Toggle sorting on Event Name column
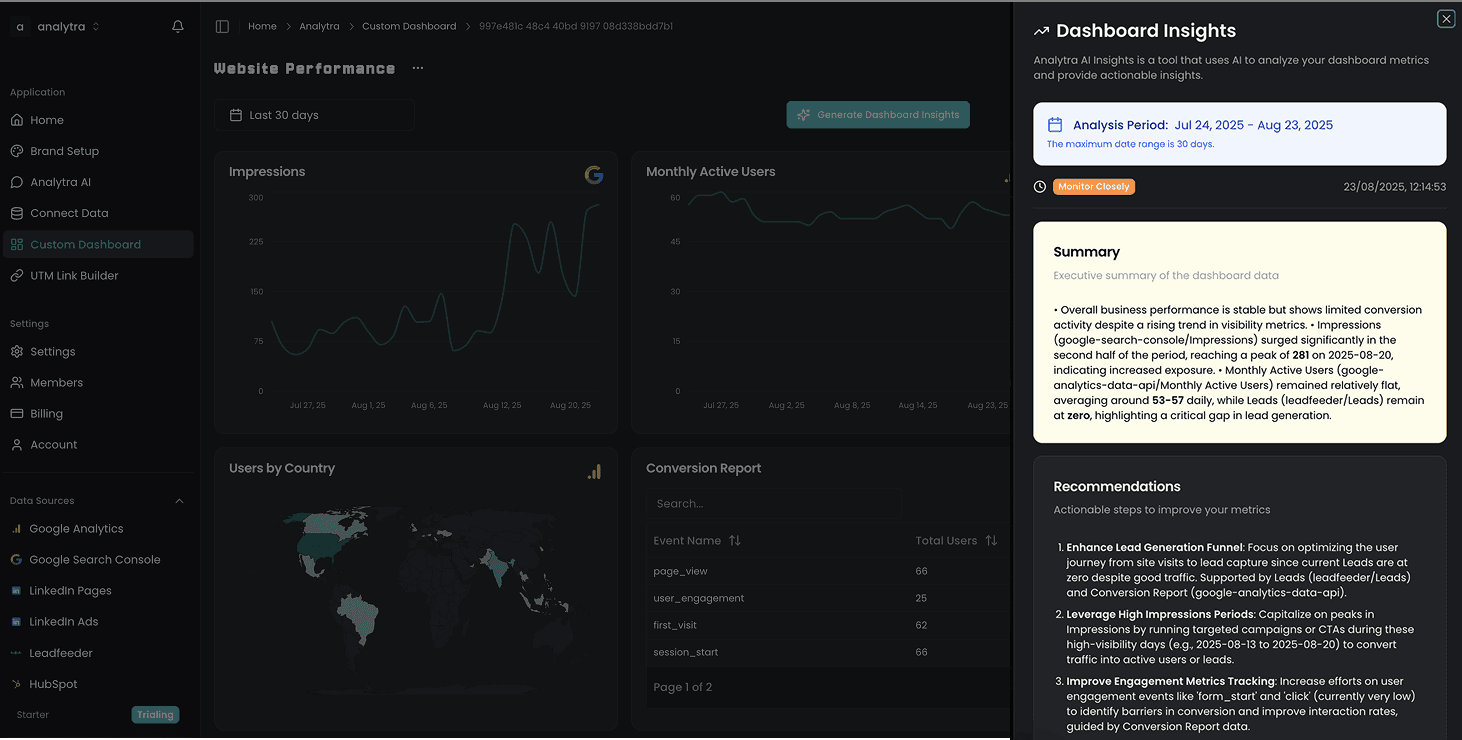Image resolution: width=1462 pixels, height=740 pixels. (736, 540)
